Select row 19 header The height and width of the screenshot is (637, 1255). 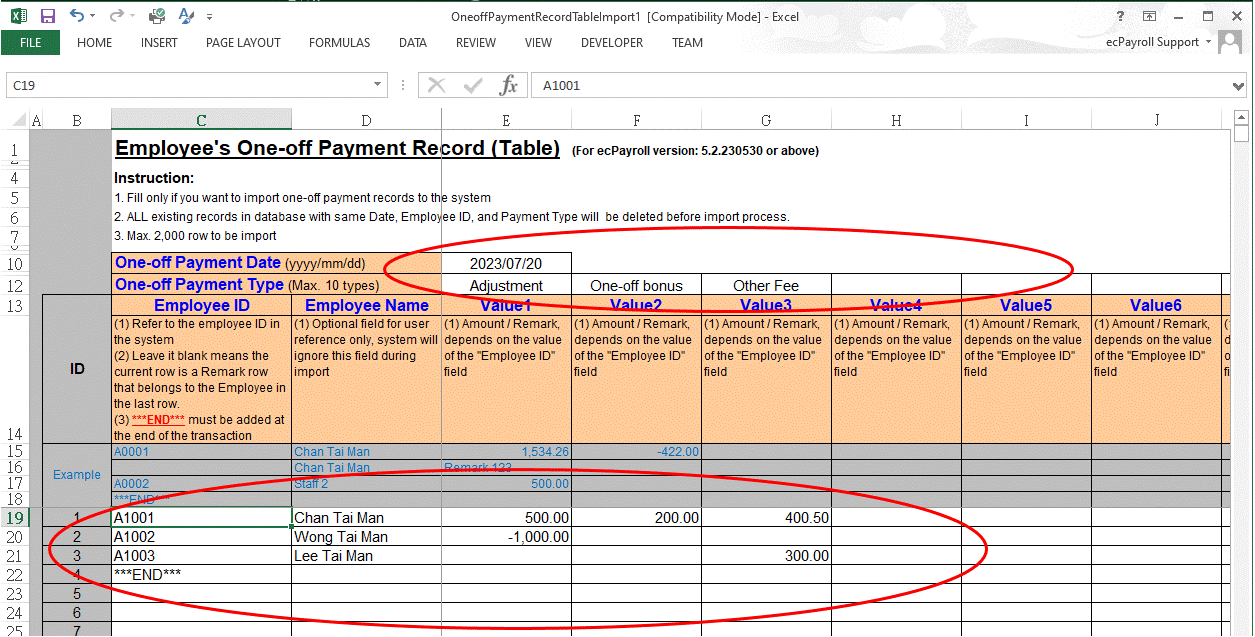[x=15, y=518]
